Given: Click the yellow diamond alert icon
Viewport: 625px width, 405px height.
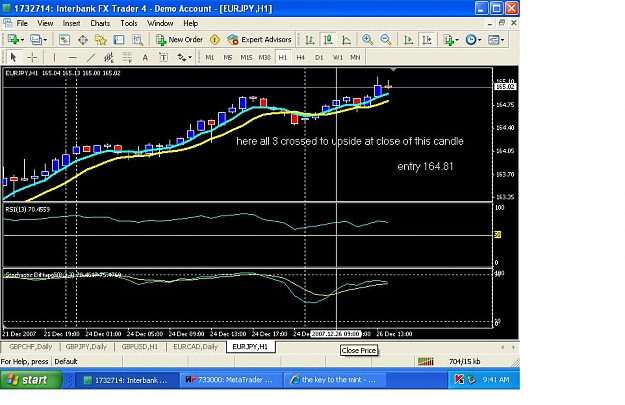Looking at the screenshot, I should (215, 39).
